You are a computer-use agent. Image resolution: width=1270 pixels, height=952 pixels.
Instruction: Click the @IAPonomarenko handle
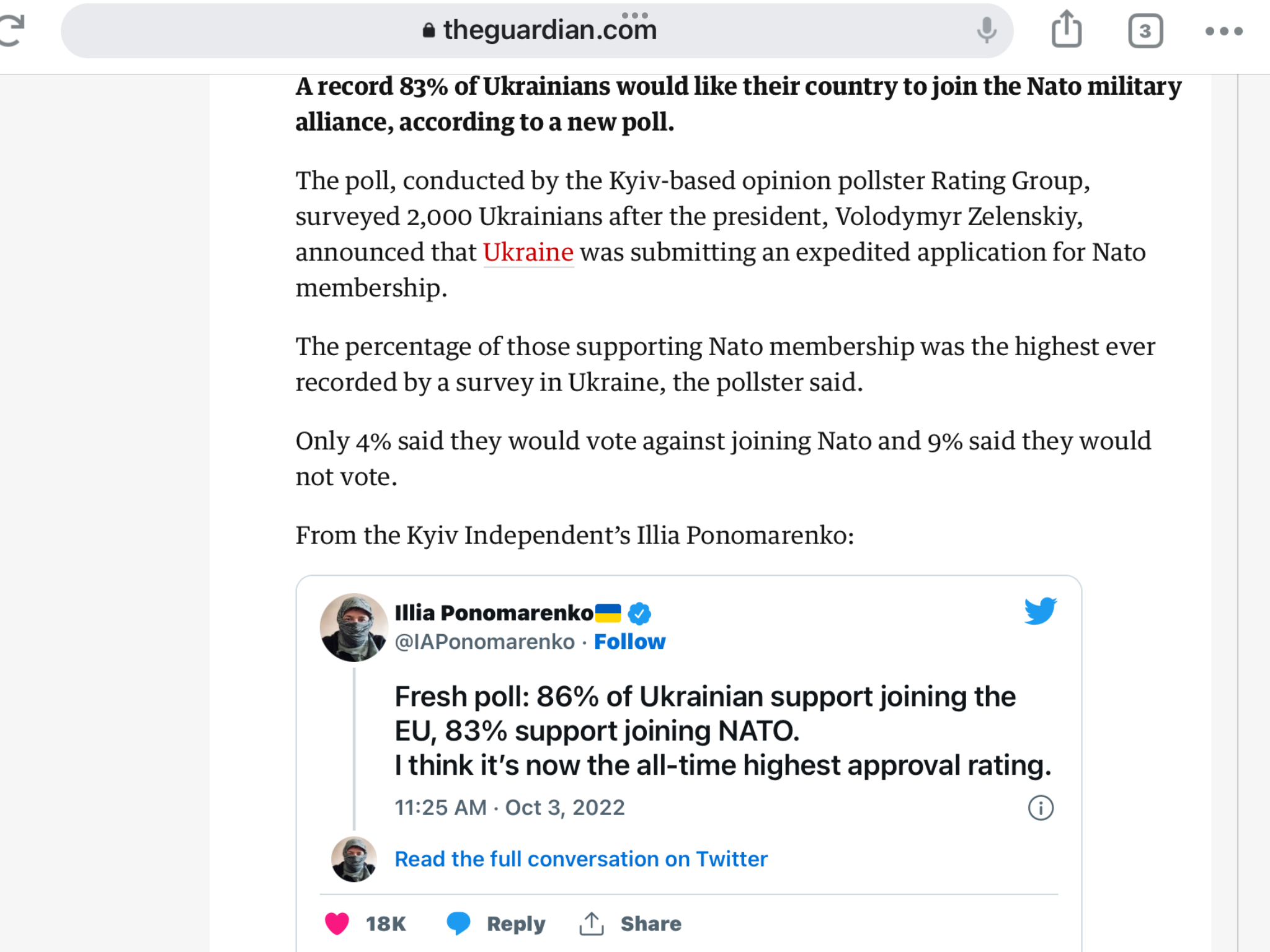coord(485,641)
